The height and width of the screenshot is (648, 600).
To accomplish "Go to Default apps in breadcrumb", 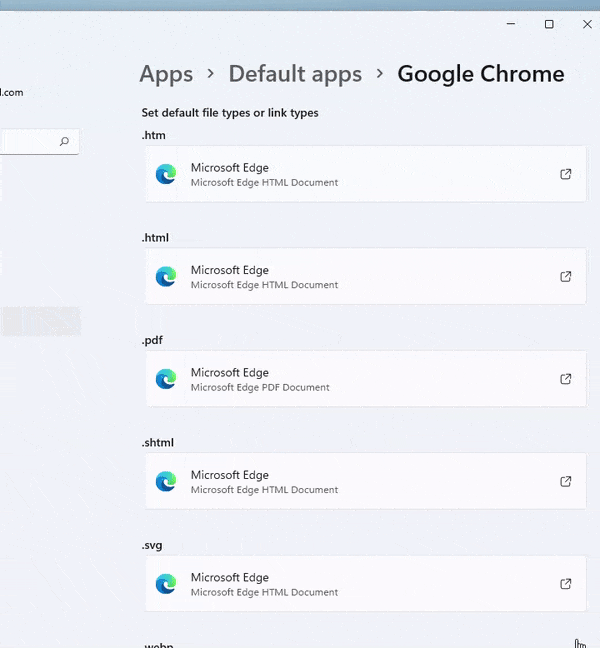I will pos(295,74).
